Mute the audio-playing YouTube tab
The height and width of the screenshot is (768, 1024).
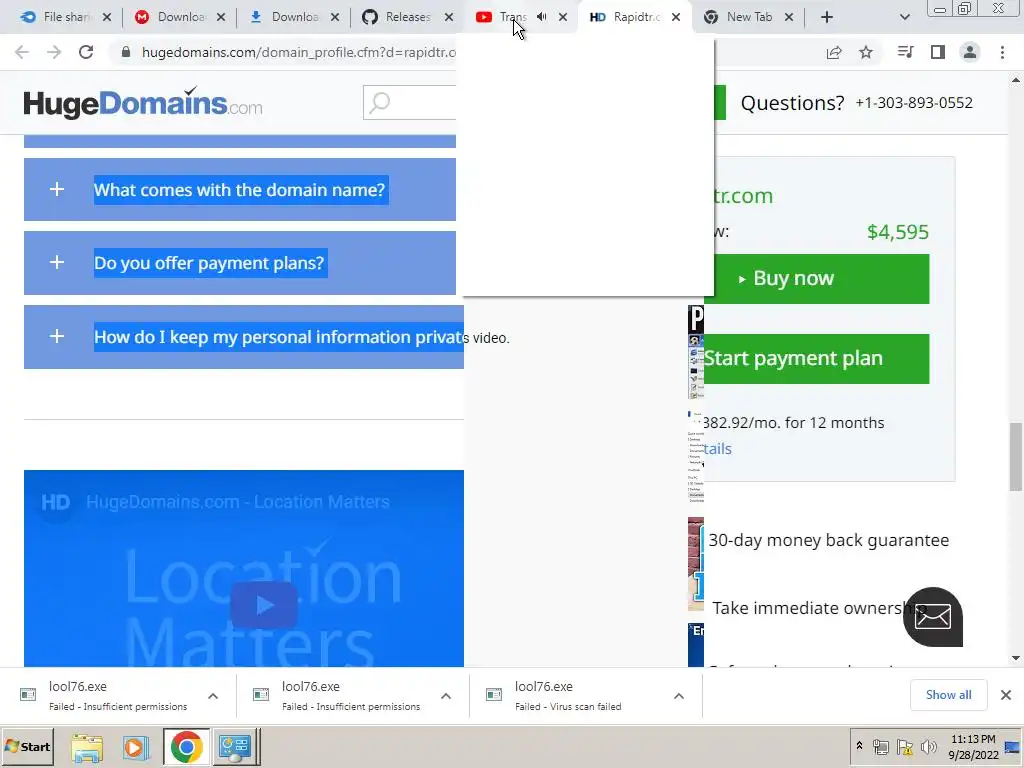coord(541,17)
